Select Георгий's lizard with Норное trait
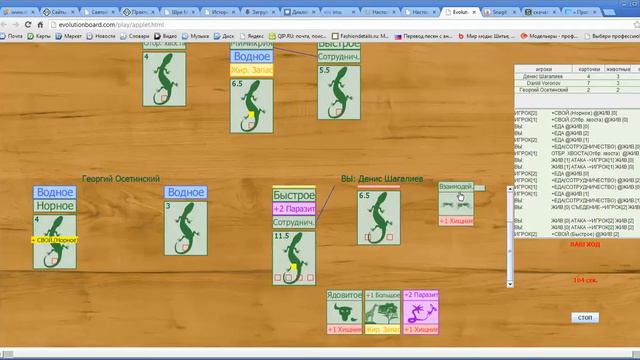Viewport: 640px width, 360px height. click(55, 242)
